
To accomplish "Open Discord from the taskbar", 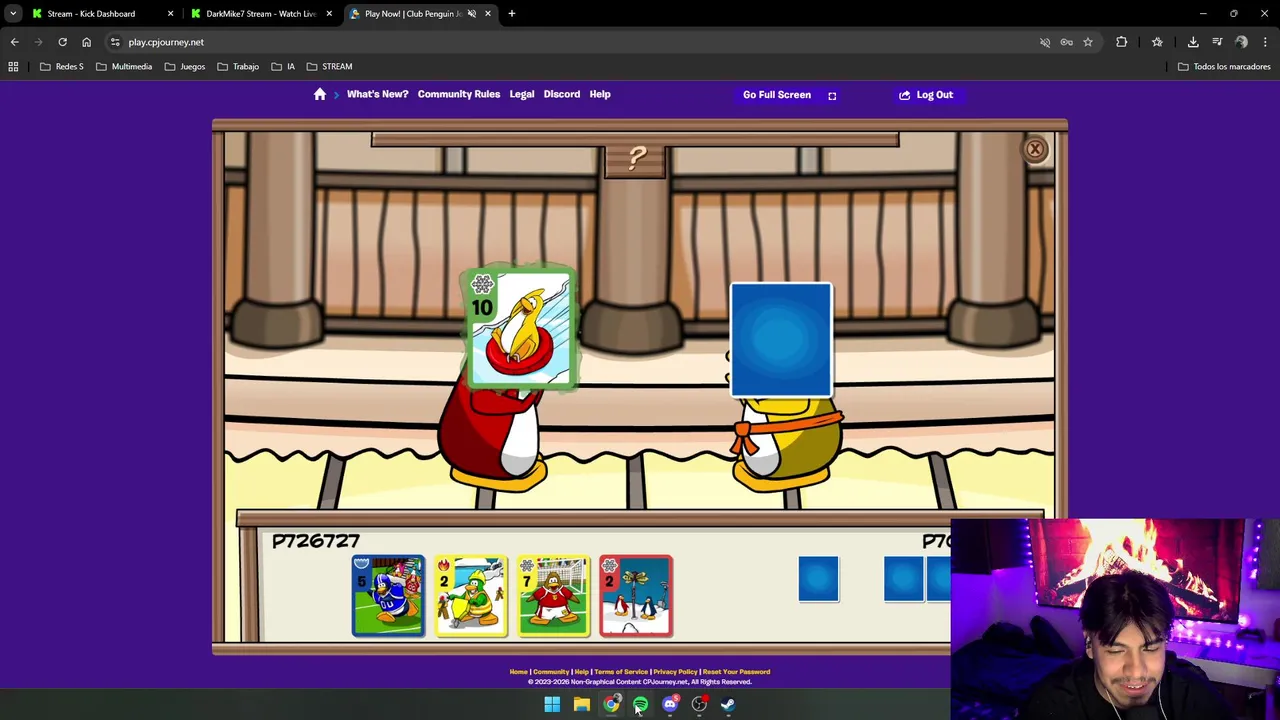I will 670,704.
